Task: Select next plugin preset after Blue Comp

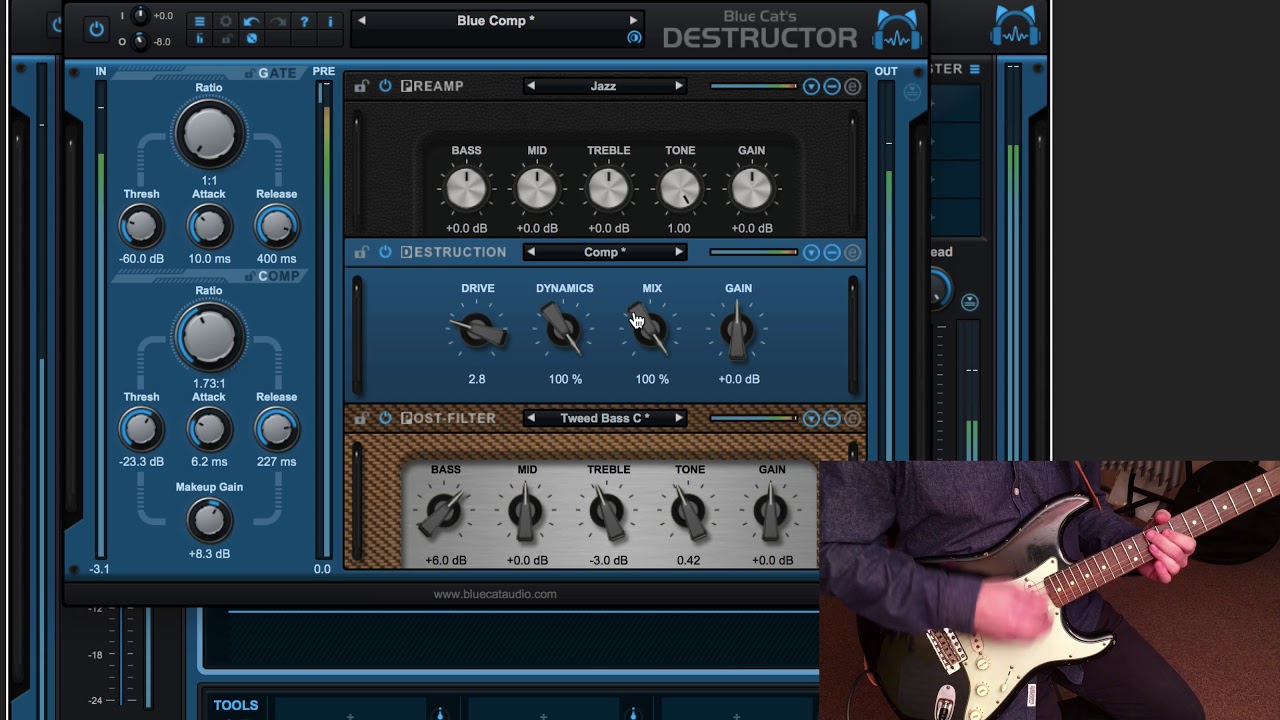Action: click(x=633, y=20)
